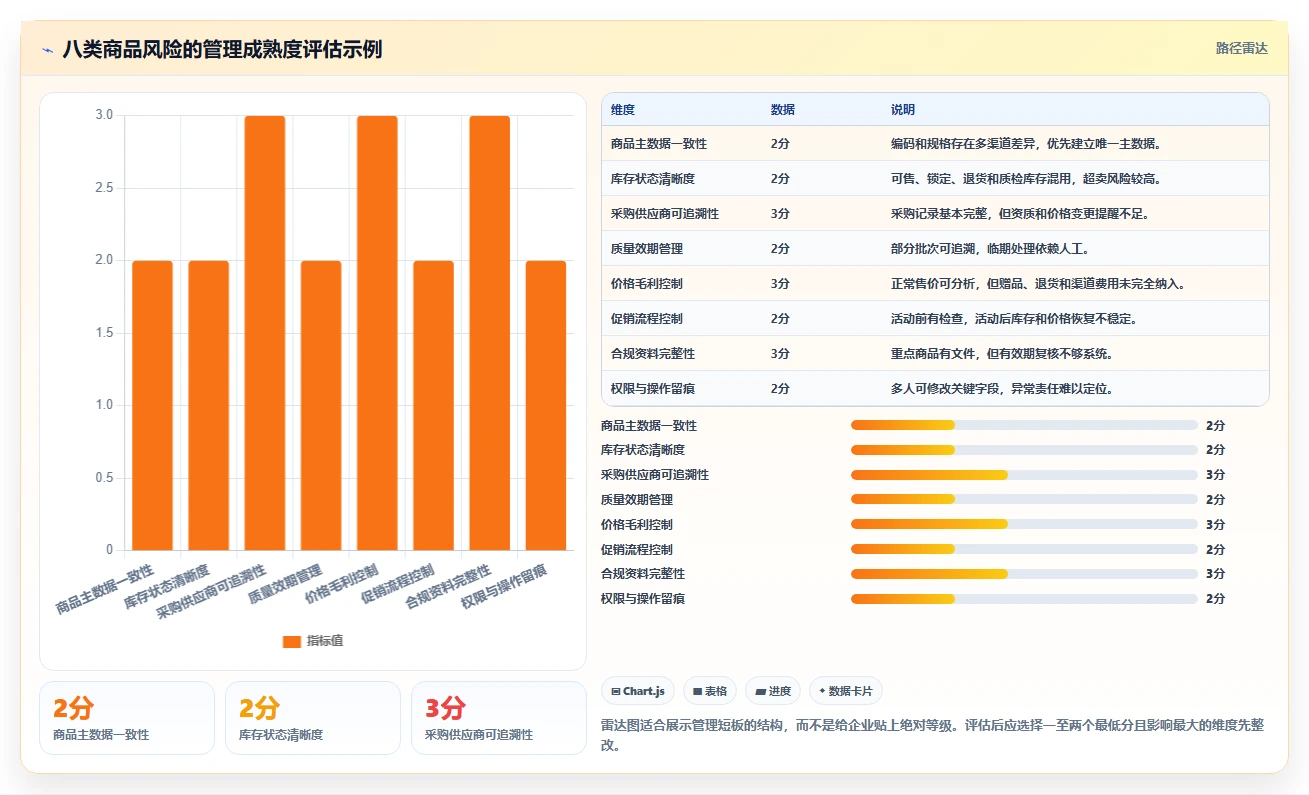Click the 3分 score in 合规资料完整性 table row

point(780,354)
